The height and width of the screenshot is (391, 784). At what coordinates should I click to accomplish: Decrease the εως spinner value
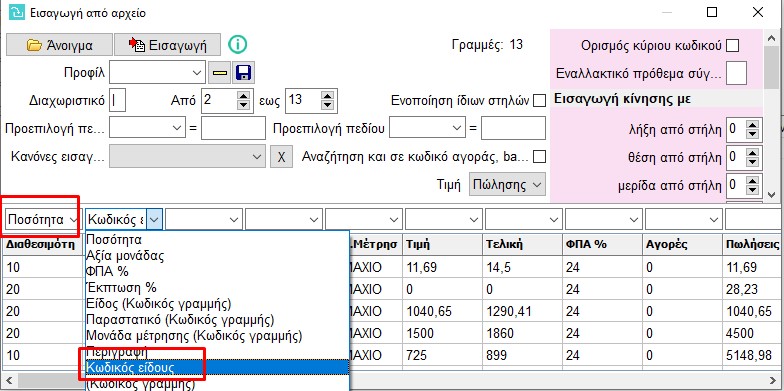328,106
